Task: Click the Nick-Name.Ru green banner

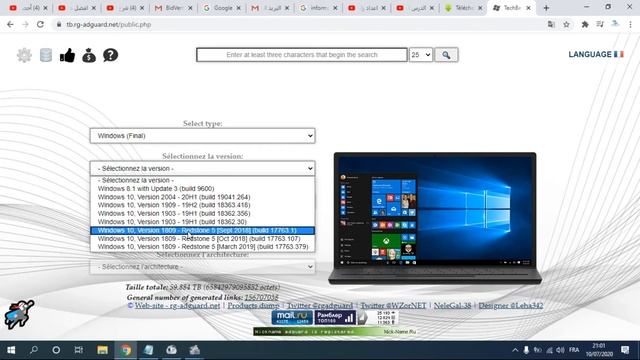Action: click(x=335, y=331)
